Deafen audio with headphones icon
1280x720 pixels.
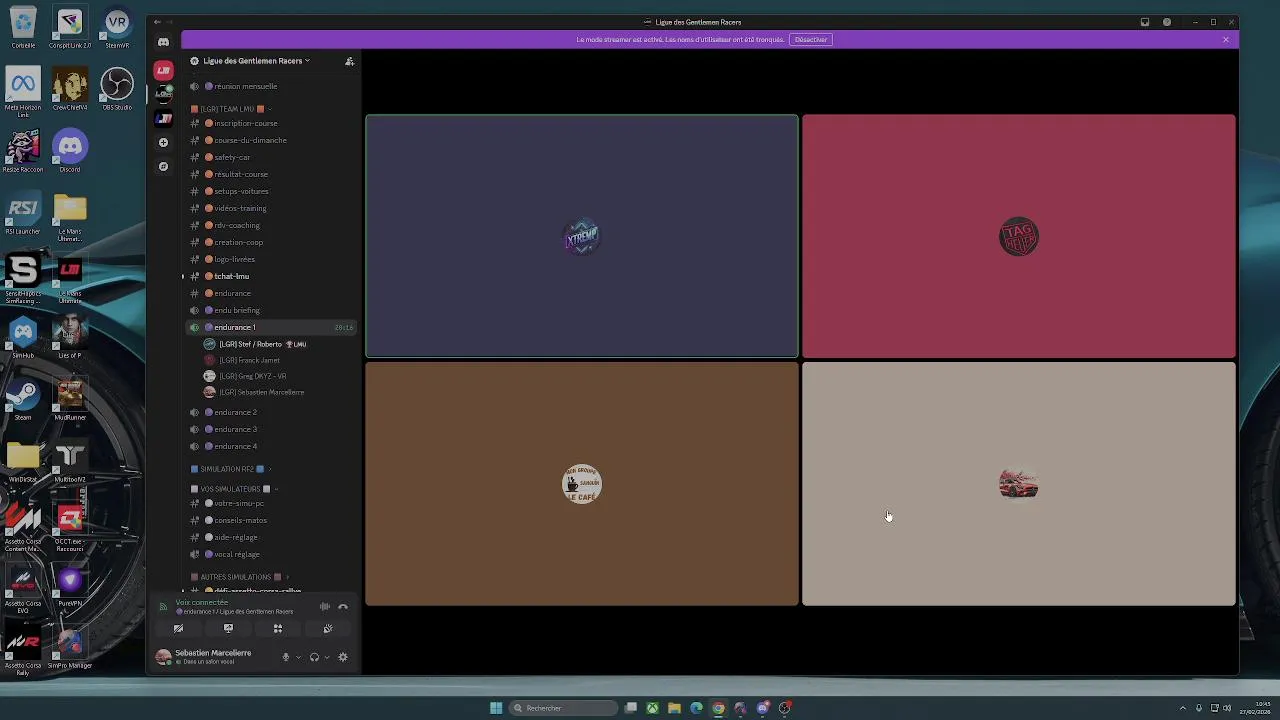[x=314, y=657]
